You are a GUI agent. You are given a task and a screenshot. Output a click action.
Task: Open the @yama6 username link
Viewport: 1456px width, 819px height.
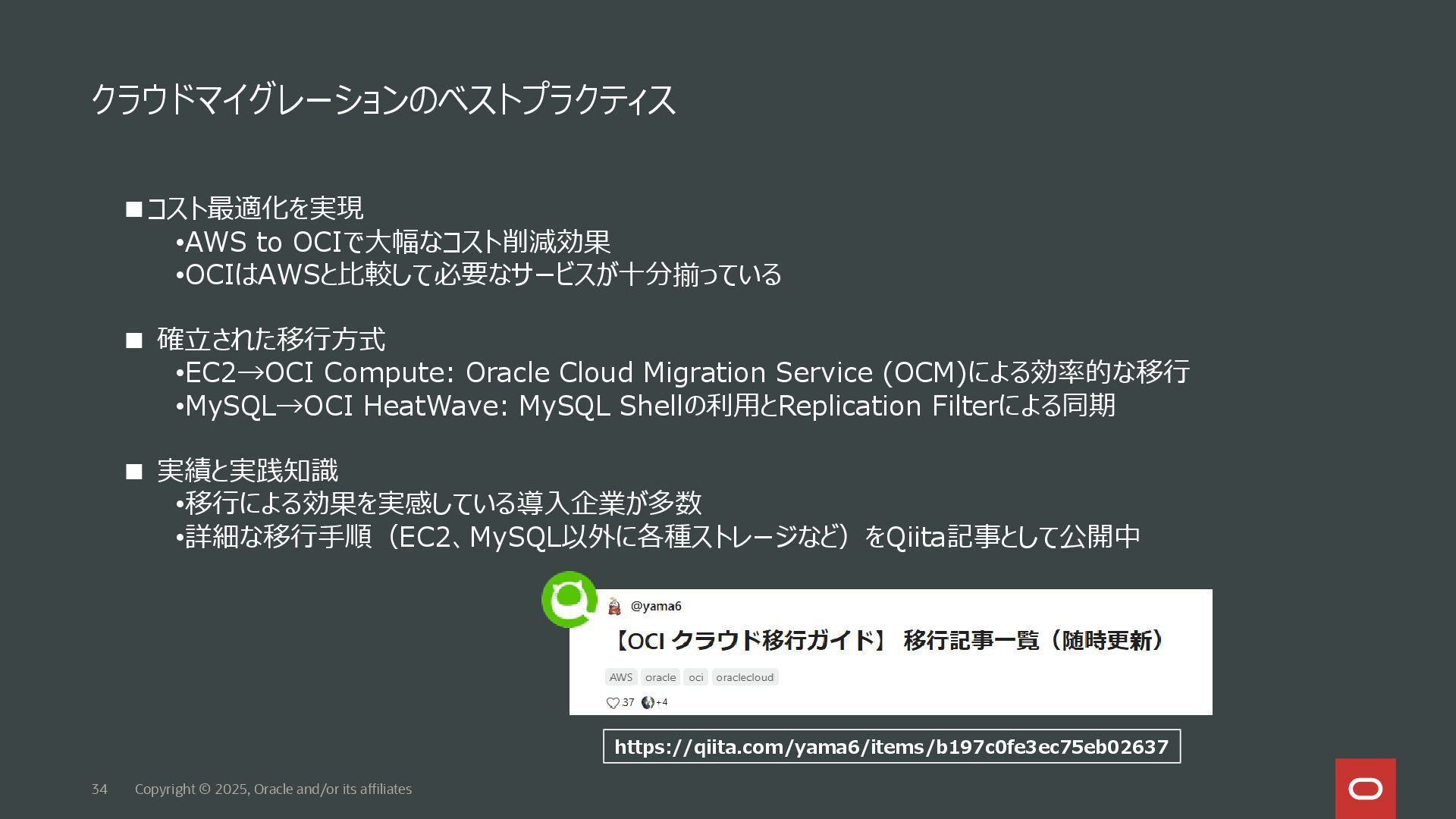point(656,606)
